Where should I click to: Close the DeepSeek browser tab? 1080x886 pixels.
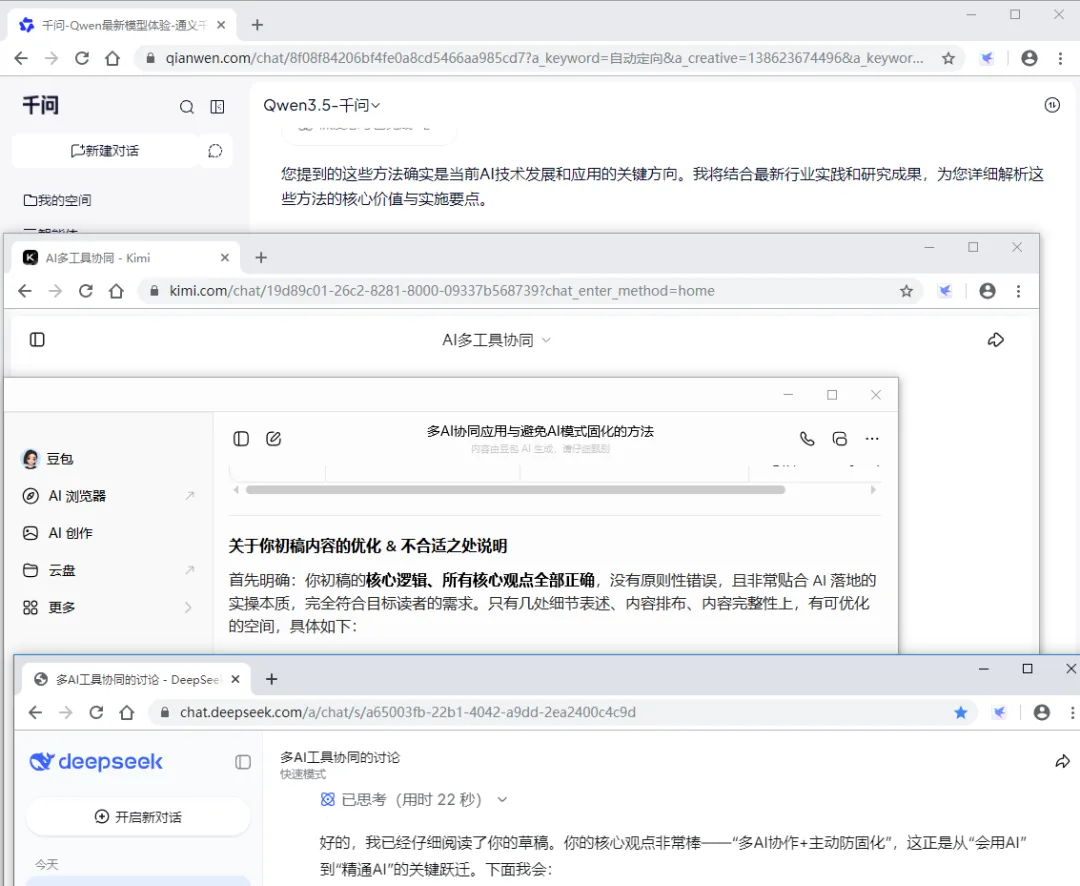[x=236, y=679]
